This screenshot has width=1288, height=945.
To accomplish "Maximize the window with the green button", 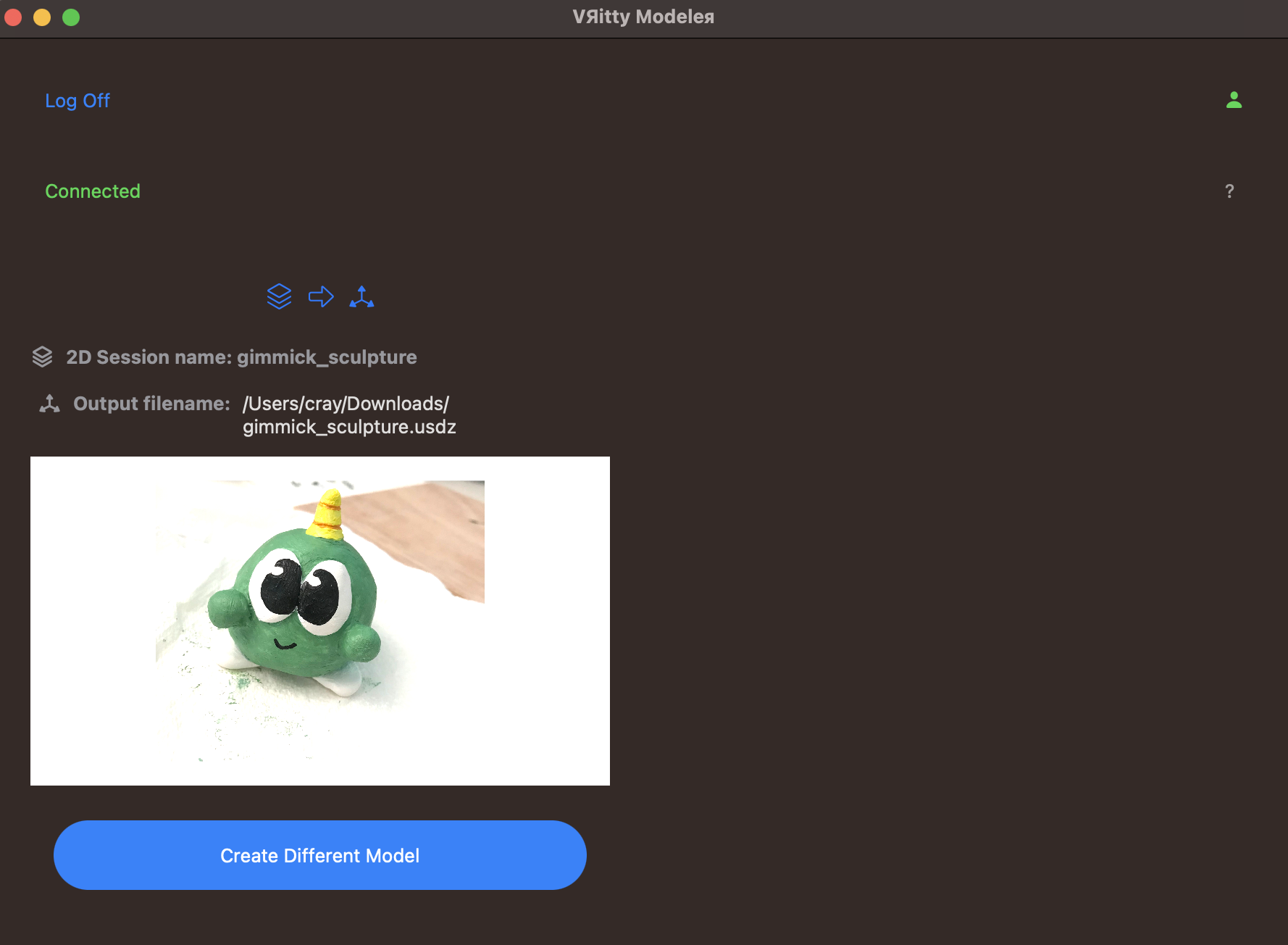I will click(x=71, y=17).
